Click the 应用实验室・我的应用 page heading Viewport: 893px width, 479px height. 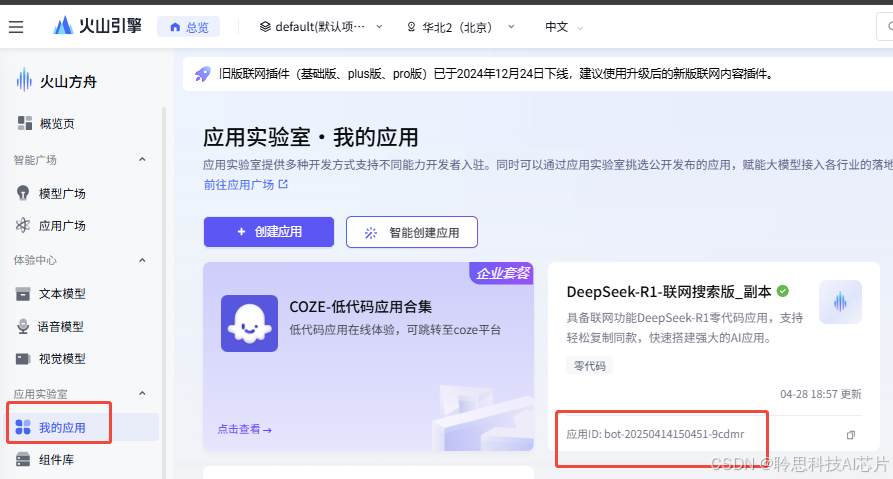(310, 137)
